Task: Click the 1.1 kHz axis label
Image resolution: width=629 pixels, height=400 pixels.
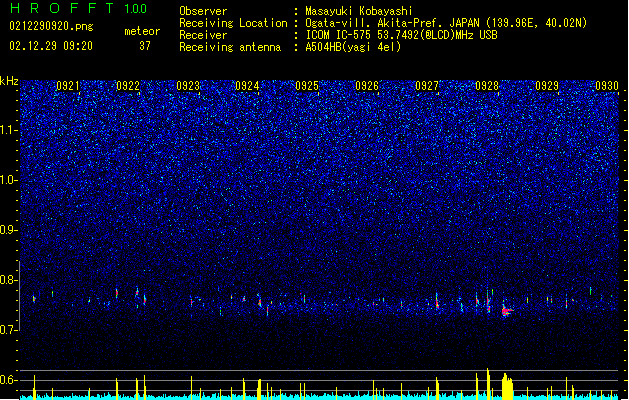Action: click(9, 130)
